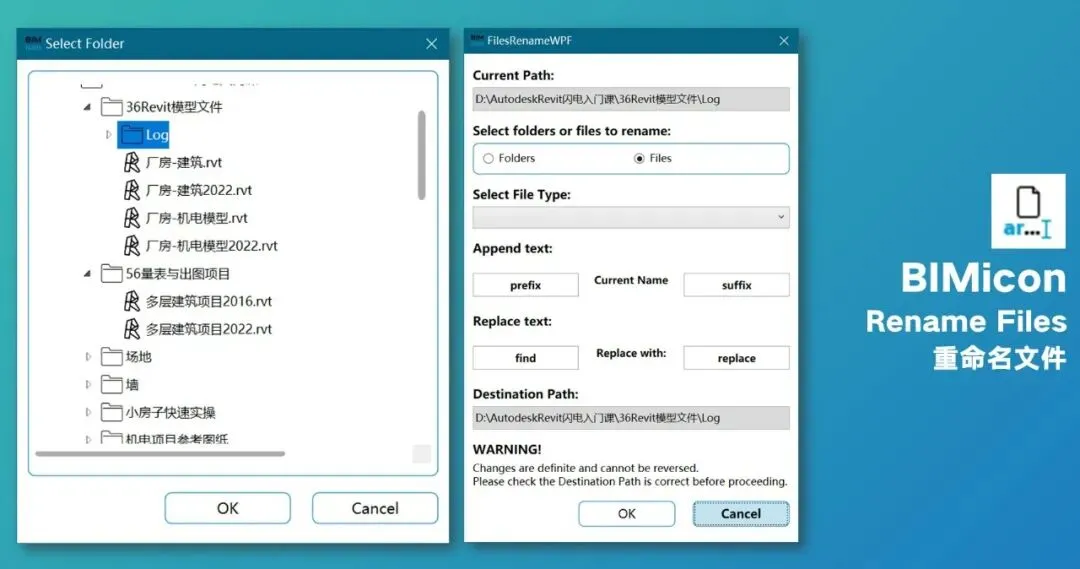
Task: Click the suffix text field
Action: click(x=736, y=285)
